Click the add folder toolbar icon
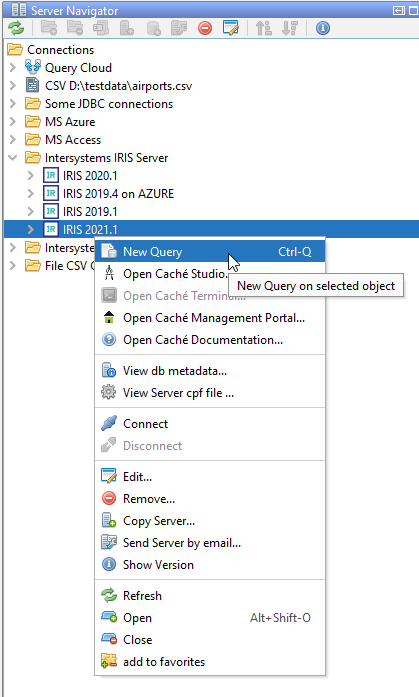The width and height of the screenshot is (419, 697). (48, 28)
